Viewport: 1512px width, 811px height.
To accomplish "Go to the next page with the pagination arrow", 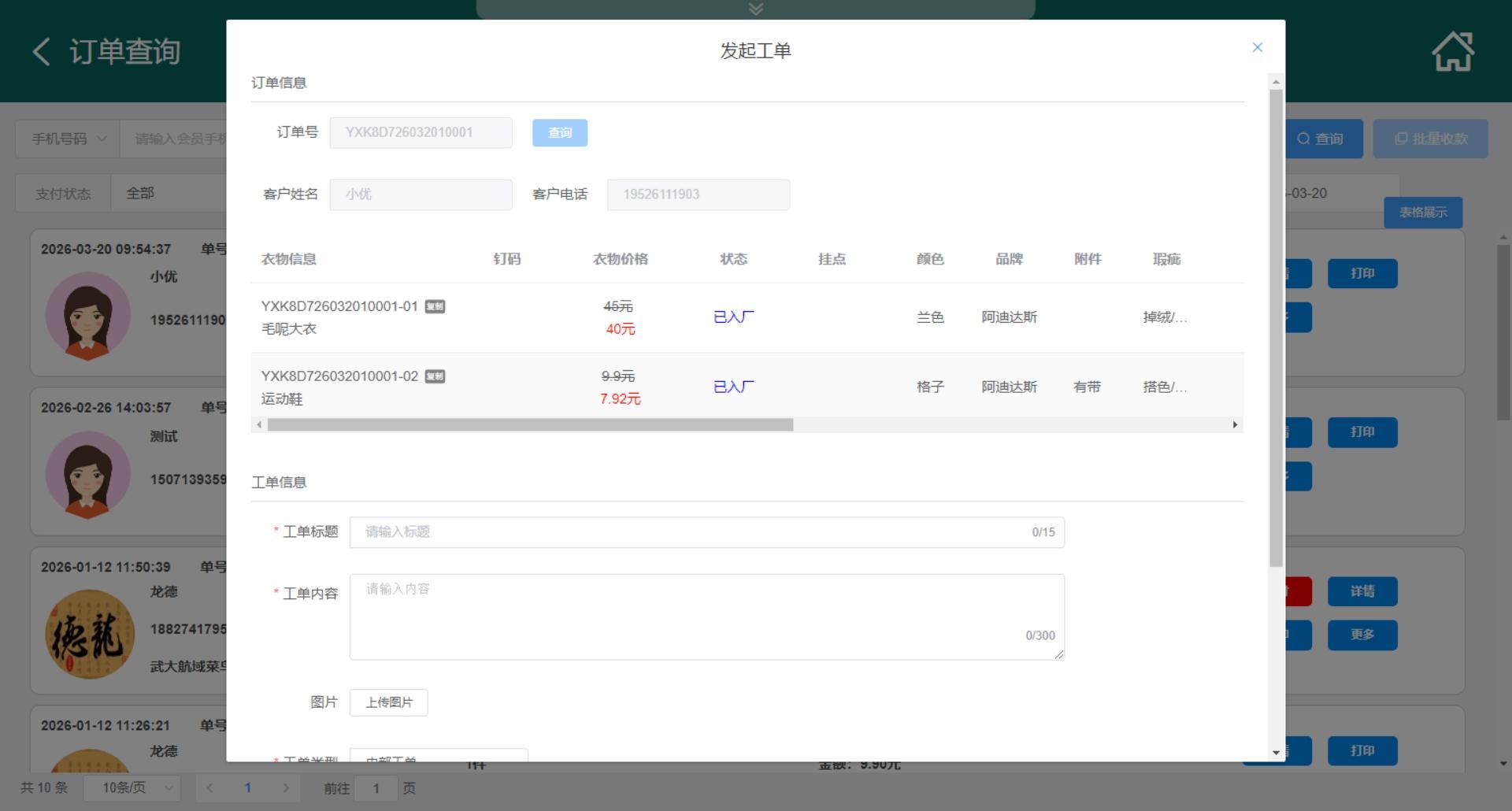I will coord(286,787).
